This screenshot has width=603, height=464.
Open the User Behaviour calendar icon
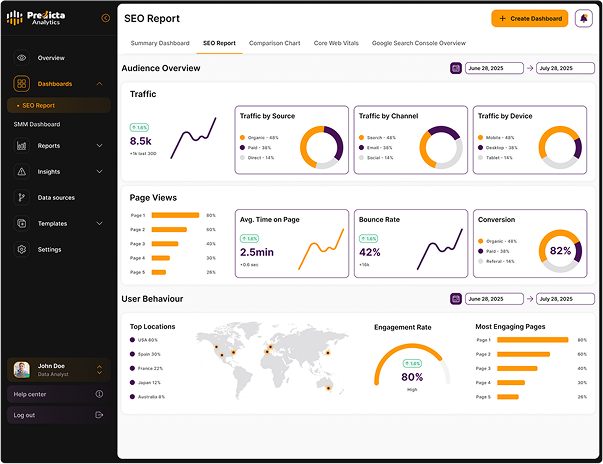[456, 298]
